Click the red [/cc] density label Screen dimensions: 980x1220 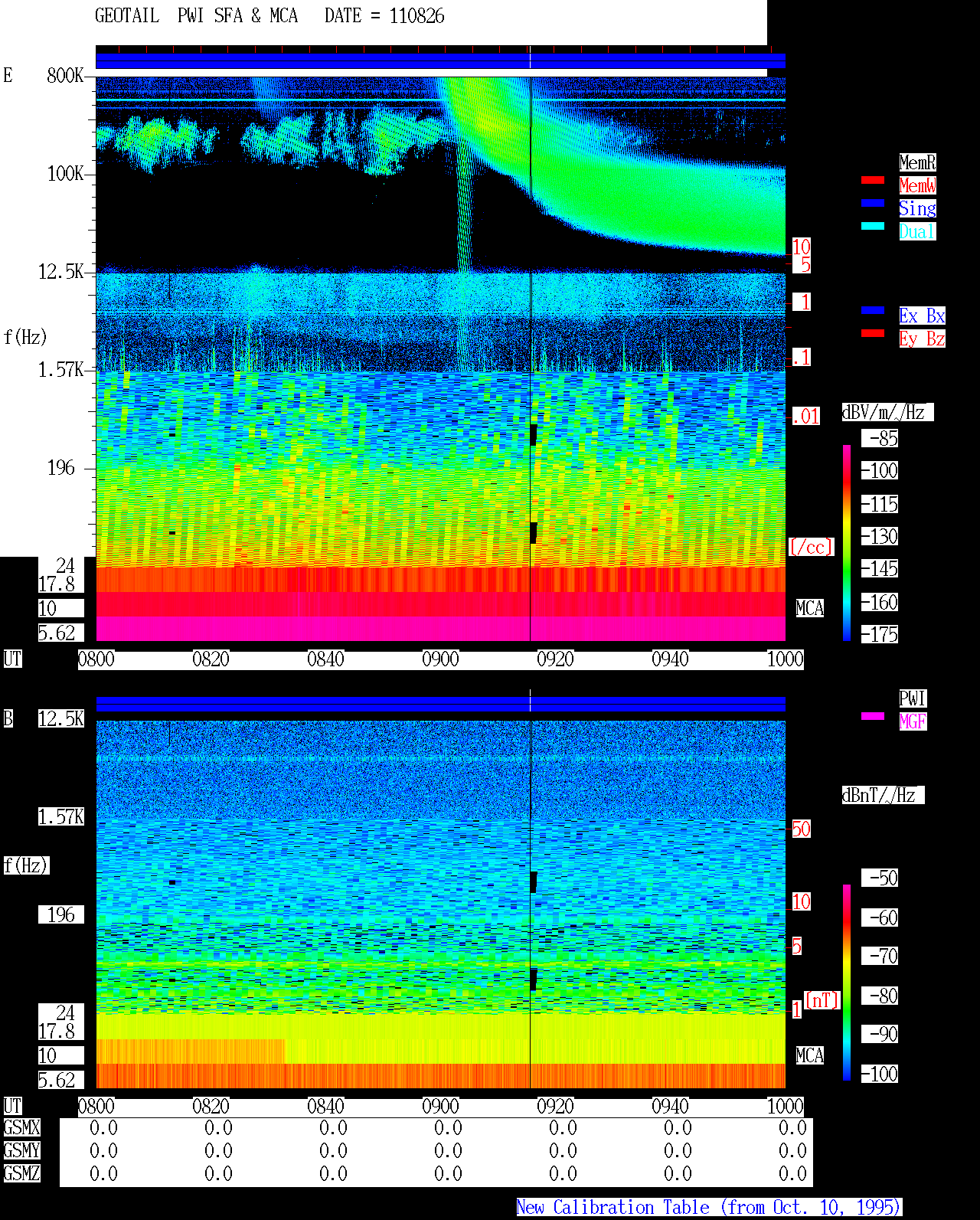click(x=811, y=547)
